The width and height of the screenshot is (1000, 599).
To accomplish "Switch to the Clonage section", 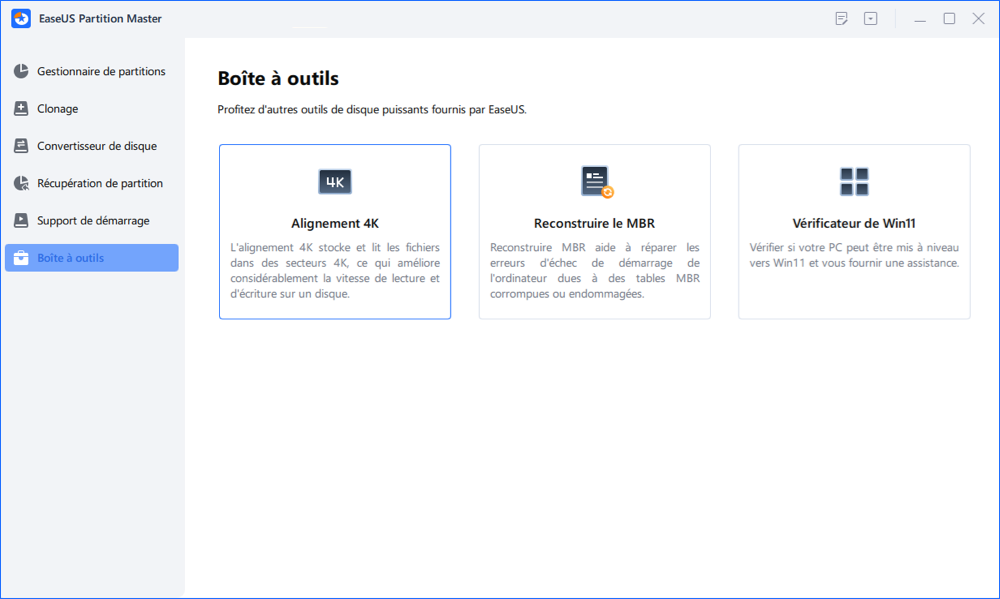I will [92, 108].
